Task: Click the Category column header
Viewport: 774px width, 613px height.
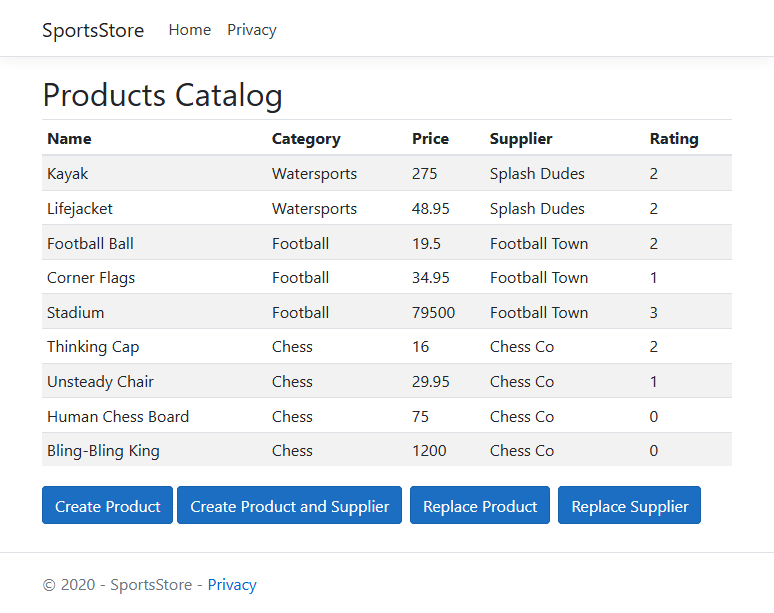Action: [306, 139]
